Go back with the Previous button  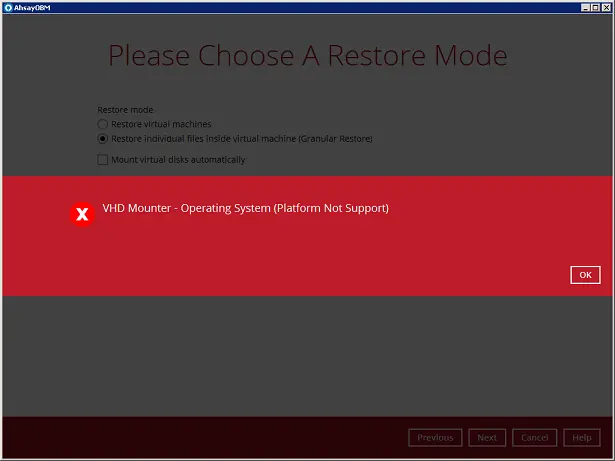(435, 437)
